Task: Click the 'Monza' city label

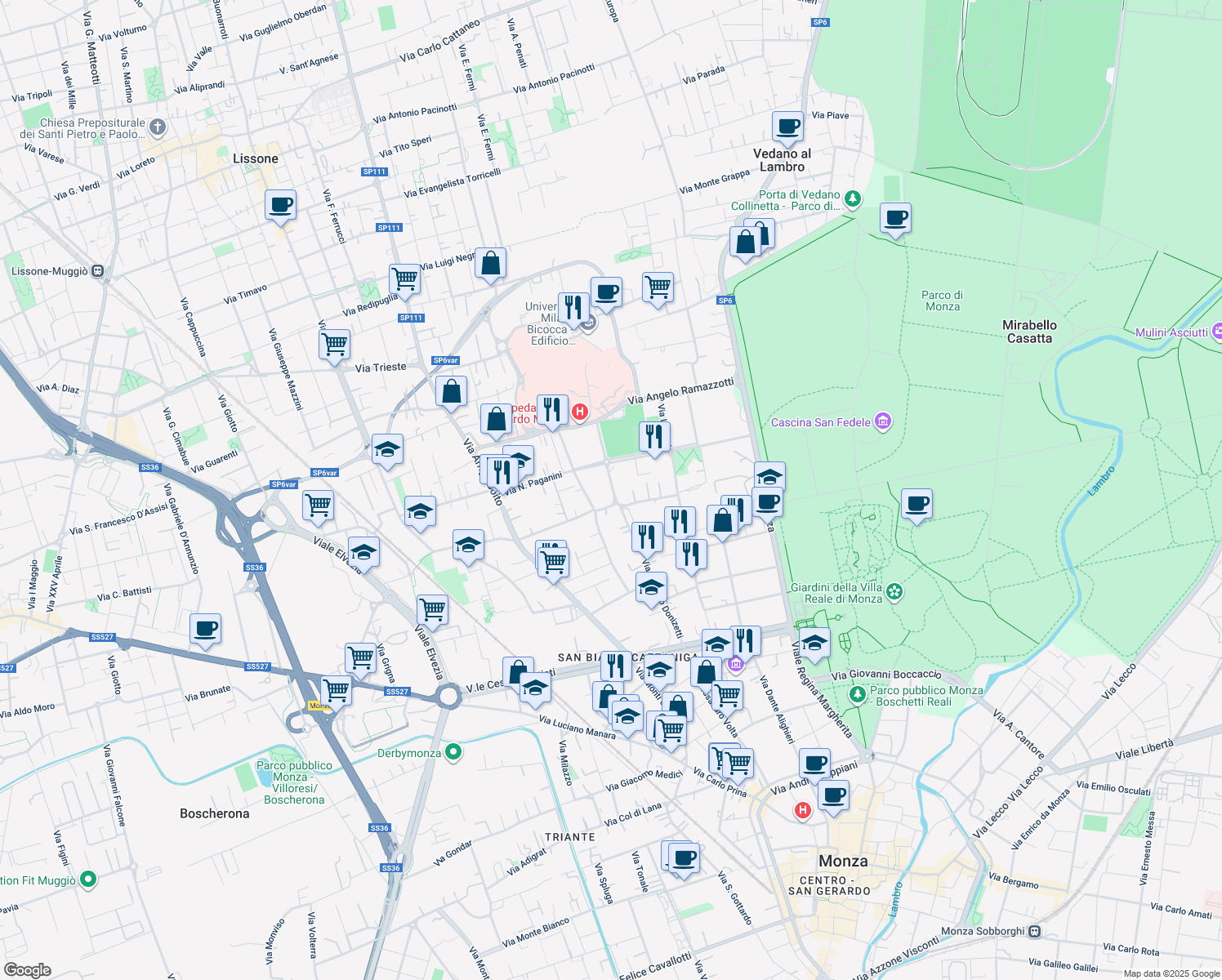Action: (843, 862)
